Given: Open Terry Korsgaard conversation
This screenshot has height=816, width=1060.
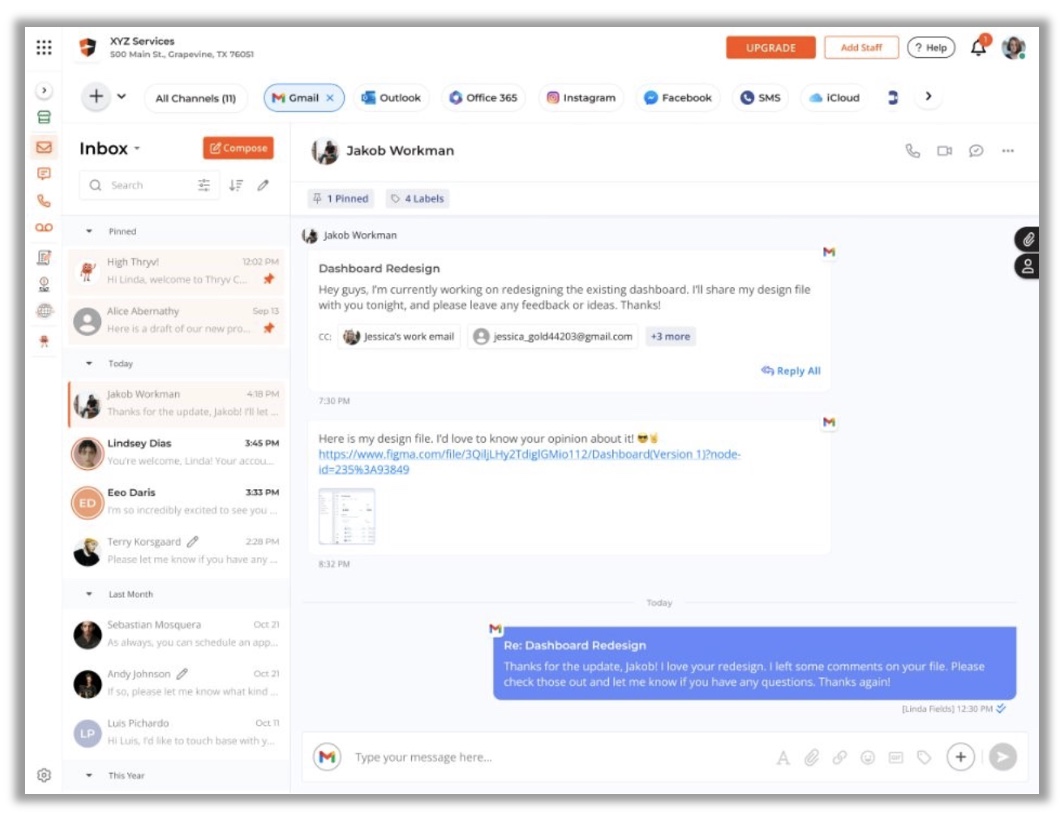Looking at the screenshot, I should tap(176, 551).
